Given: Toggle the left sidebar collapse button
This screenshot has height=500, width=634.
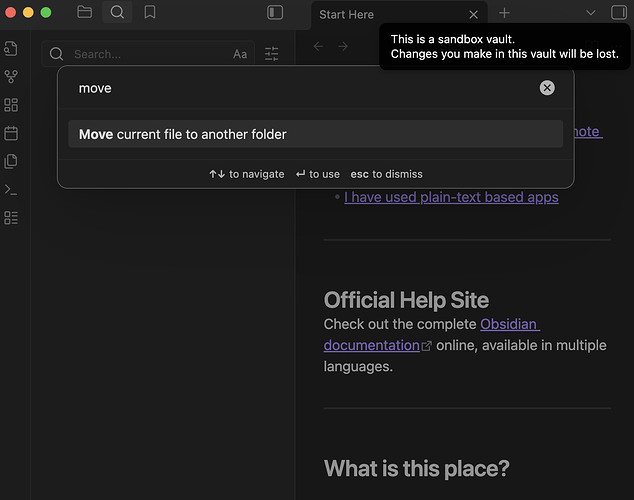Looking at the screenshot, I should click(x=275, y=13).
